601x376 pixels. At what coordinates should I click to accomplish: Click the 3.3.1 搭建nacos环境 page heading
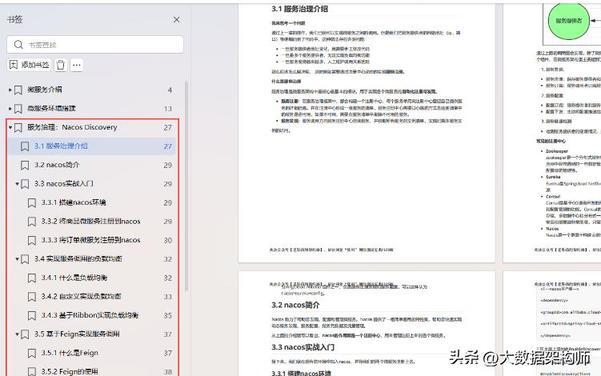click(301, 373)
